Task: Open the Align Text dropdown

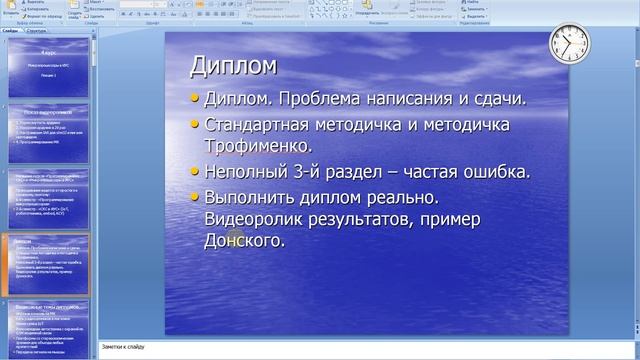Action: coord(266,9)
